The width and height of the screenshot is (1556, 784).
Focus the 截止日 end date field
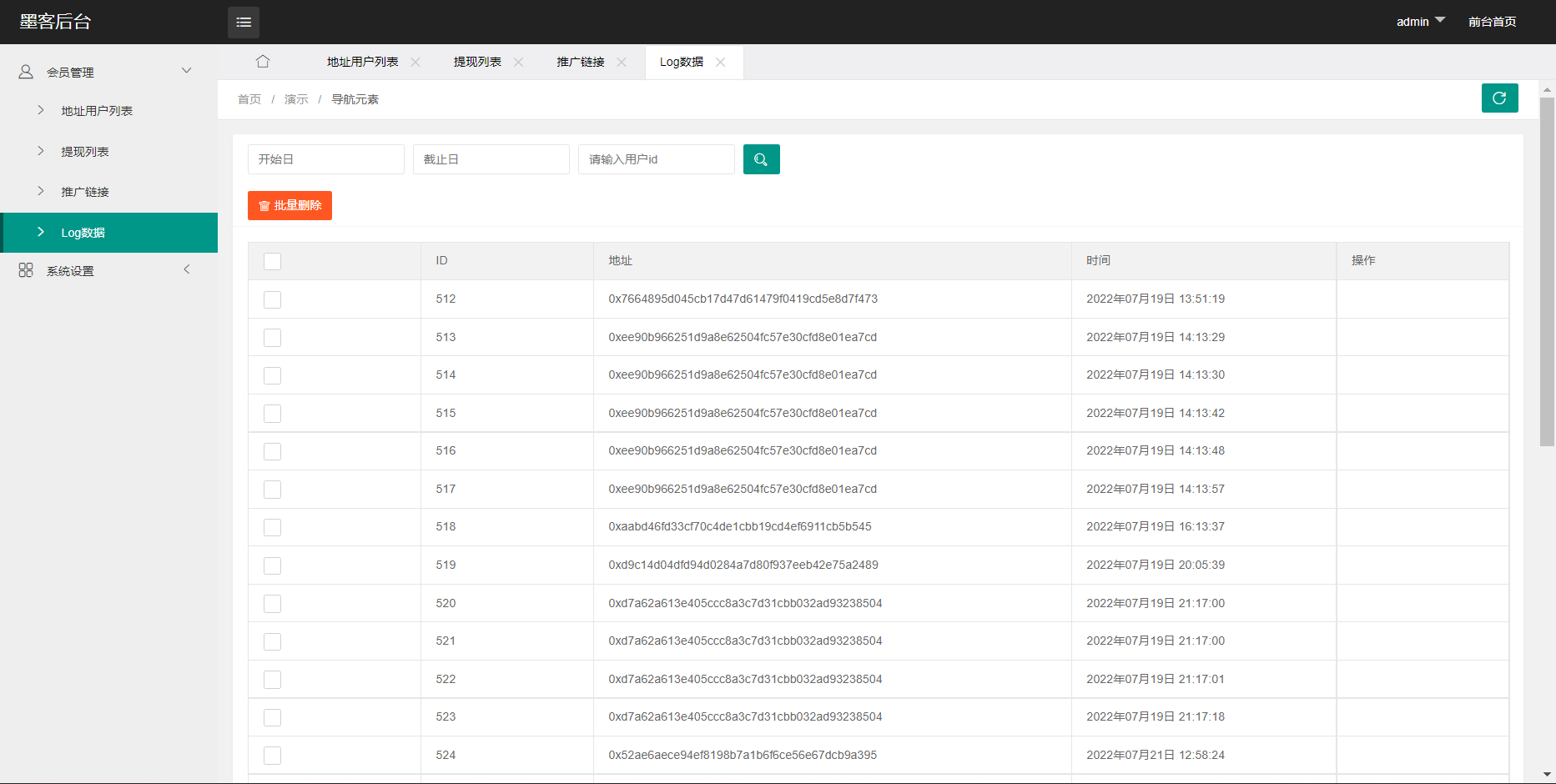(x=491, y=159)
